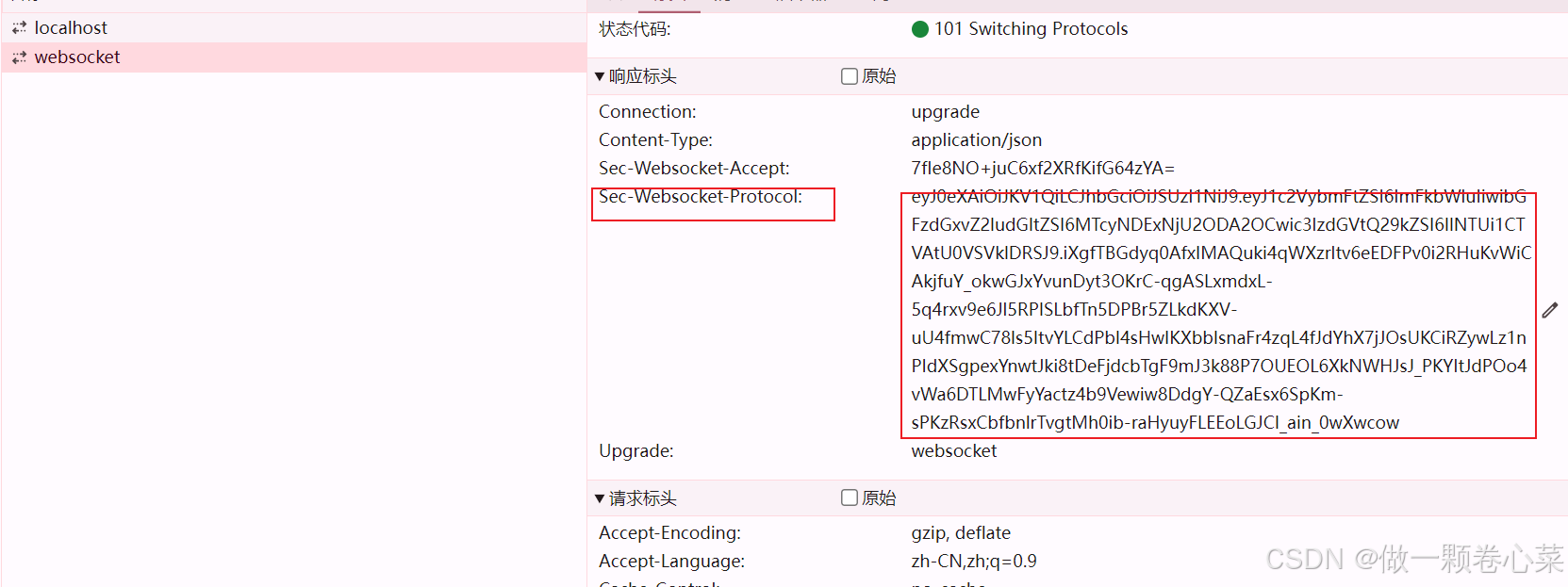Click the highlighted Sec-Websocket-Protocol header label

pyautogui.click(x=701, y=197)
